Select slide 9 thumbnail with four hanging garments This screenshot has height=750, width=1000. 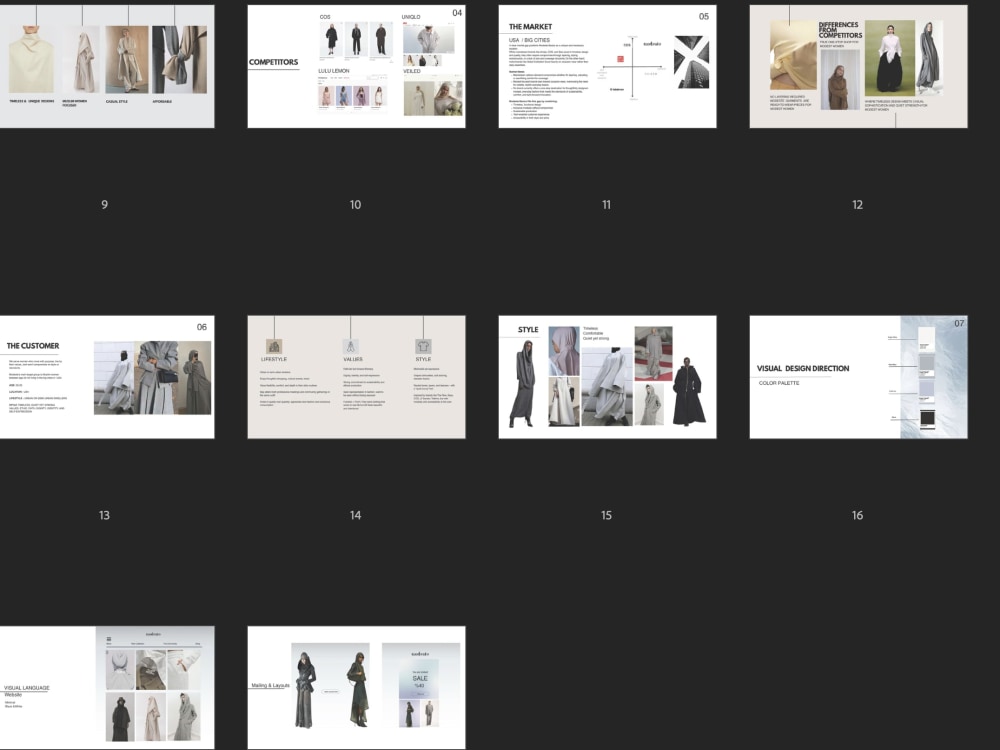[x=107, y=66]
